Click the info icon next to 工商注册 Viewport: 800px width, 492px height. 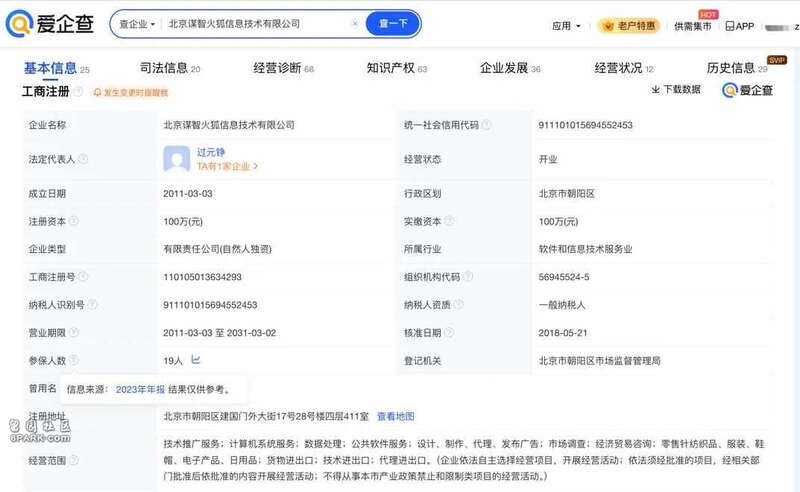pos(78,91)
